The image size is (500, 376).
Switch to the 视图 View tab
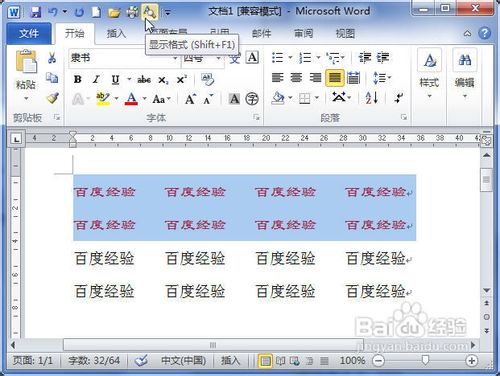pyautogui.click(x=345, y=33)
